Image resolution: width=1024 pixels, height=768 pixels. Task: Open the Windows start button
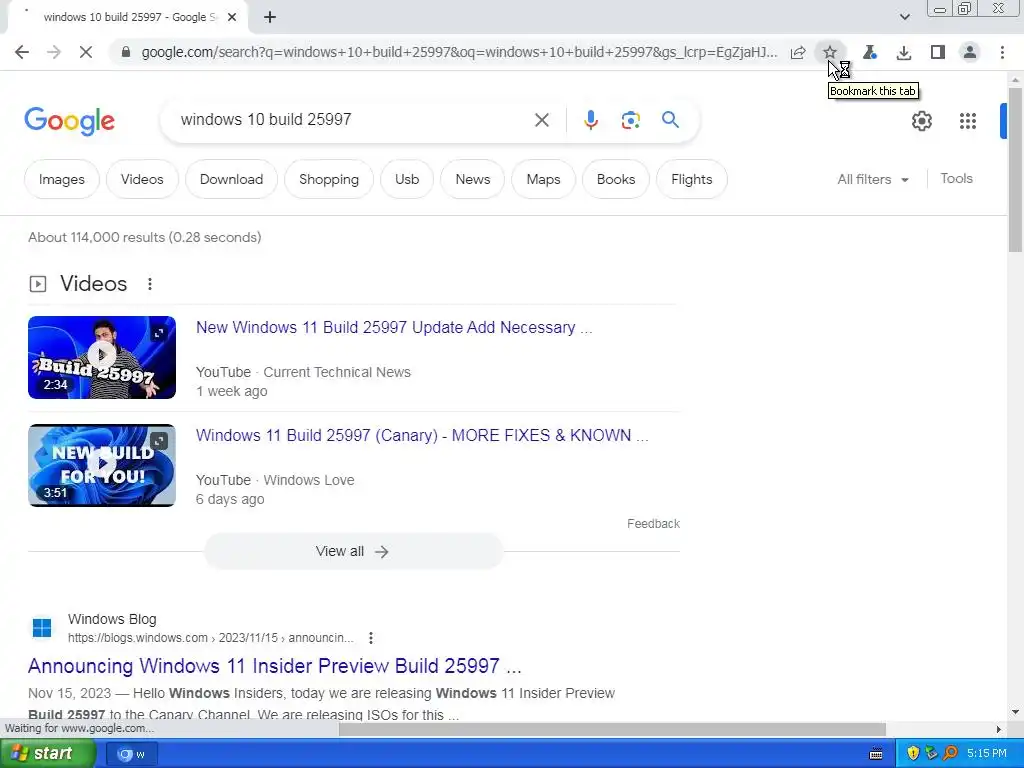coord(46,754)
